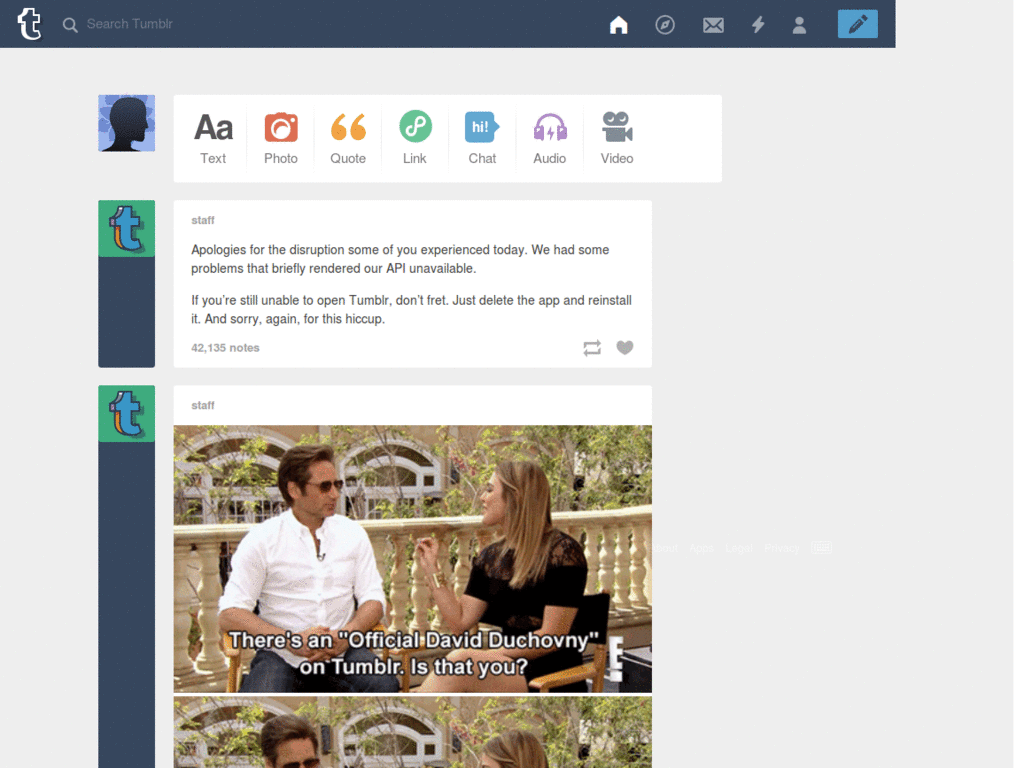Open the David Duchovny GIF image
1024x768 pixels.
(x=413, y=559)
